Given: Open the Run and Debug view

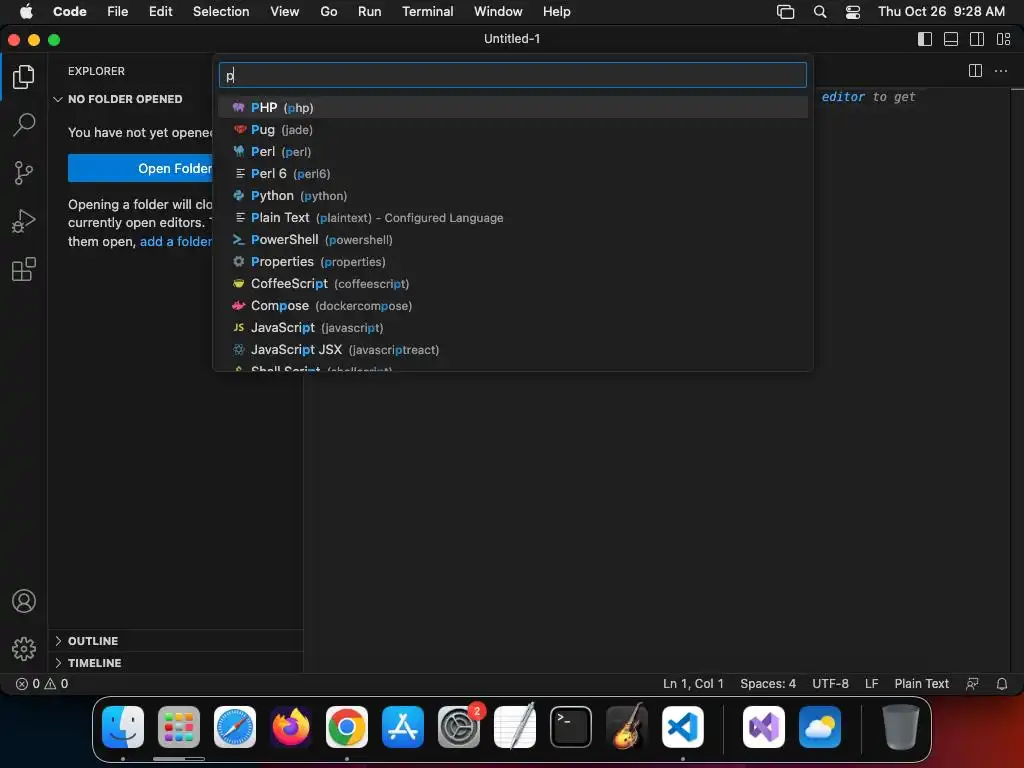Looking at the screenshot, I should point(24,221).
